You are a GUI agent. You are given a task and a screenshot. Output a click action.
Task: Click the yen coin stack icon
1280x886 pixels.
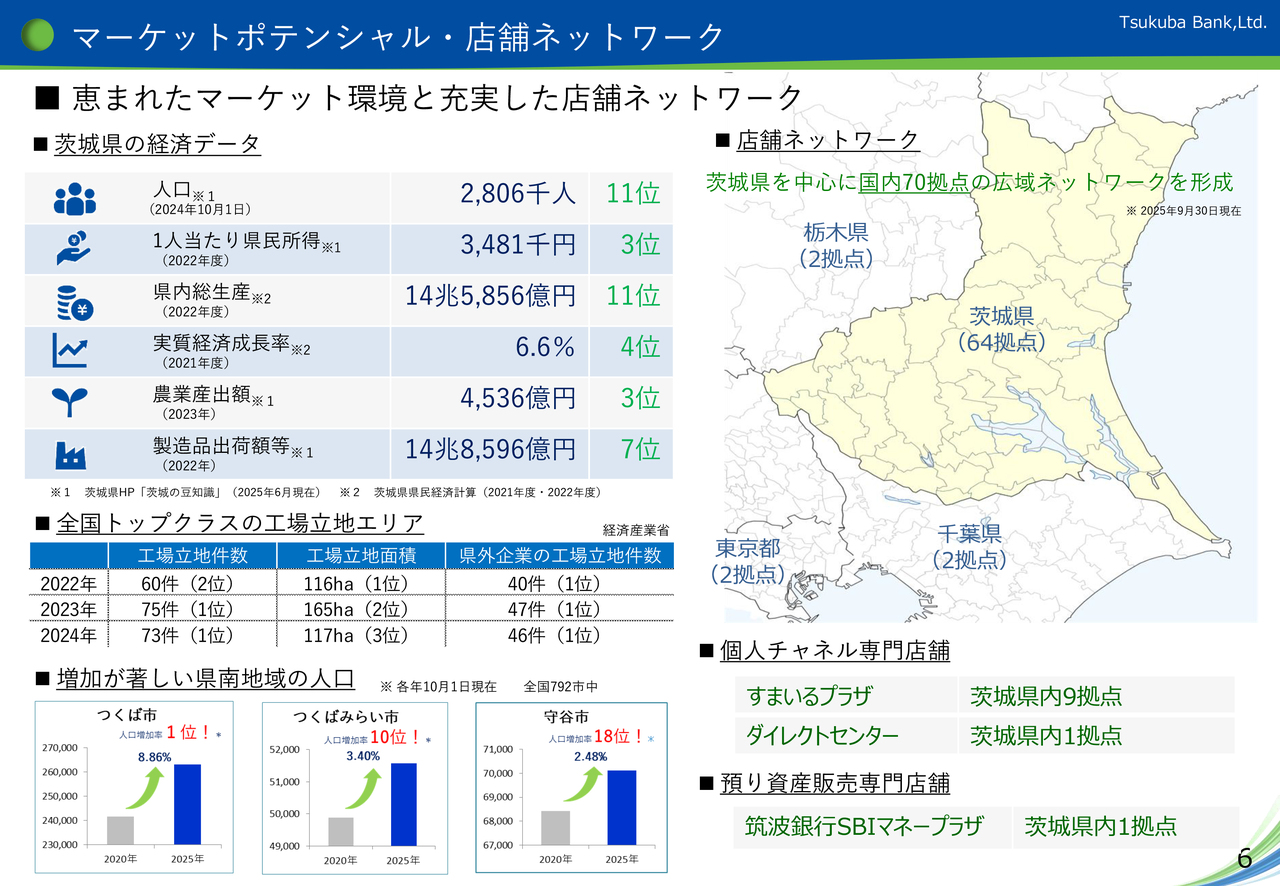(73, 301)
